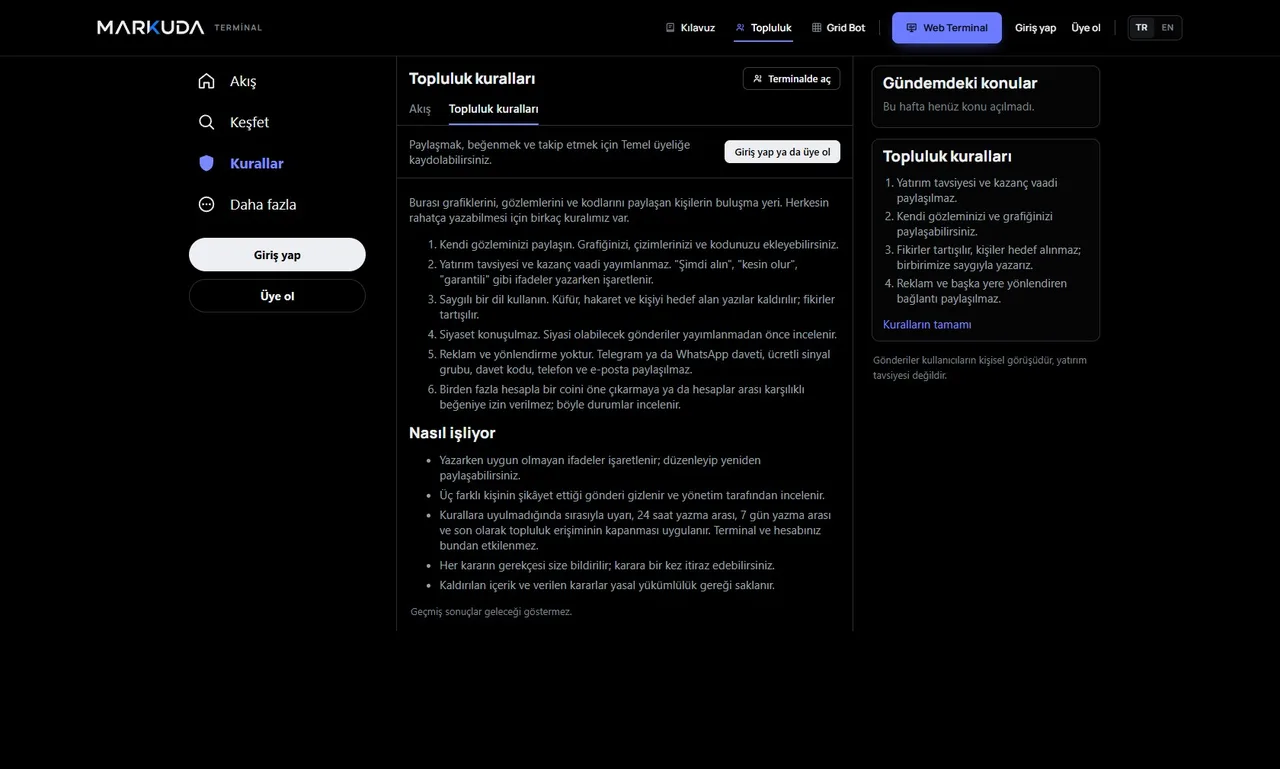This screenshot has width=1280, height=769.
Task: Open the Topluluk navigation item
Action: tap(763, 27)
